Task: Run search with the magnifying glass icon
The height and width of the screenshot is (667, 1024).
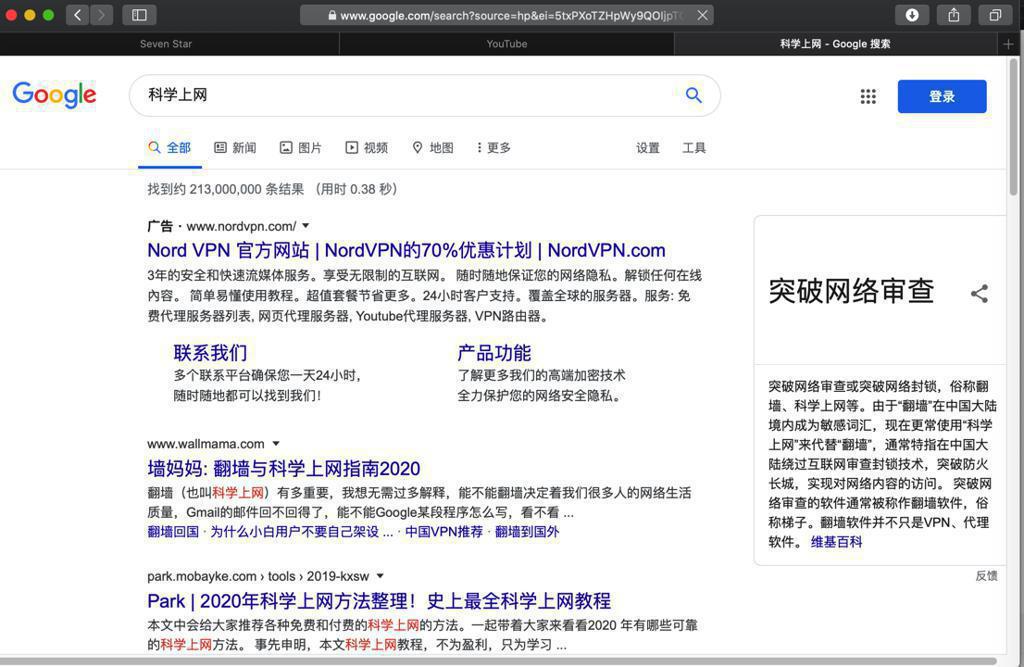Action: click(x=694, y=95)
